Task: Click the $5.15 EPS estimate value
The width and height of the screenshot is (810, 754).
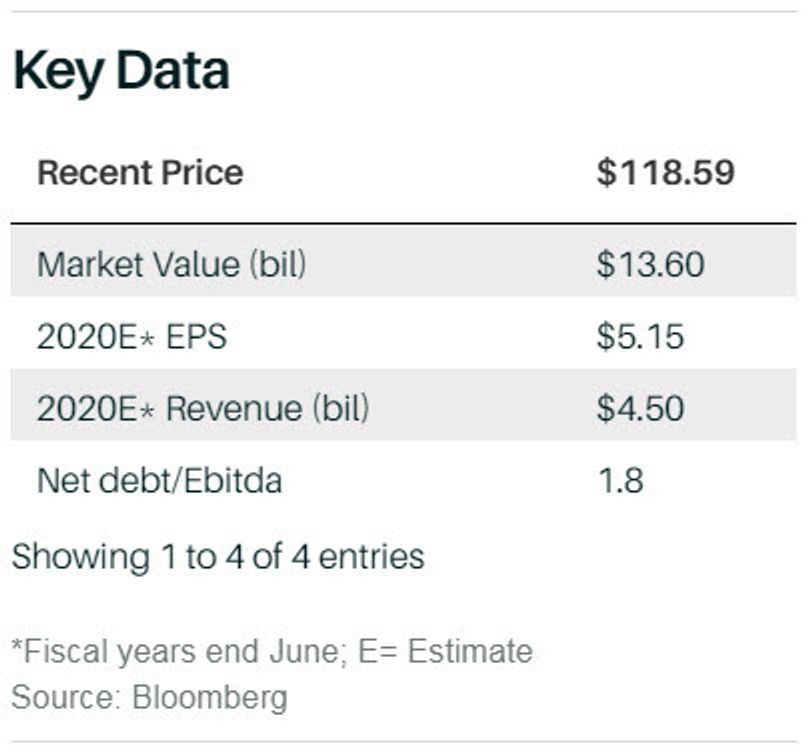Action: point(640,336)
